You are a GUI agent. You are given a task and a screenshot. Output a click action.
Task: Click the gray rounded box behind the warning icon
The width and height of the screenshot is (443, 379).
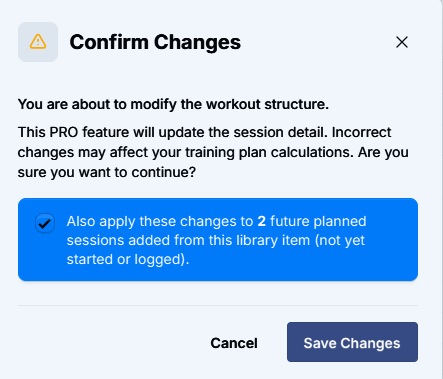coord(38,42)
